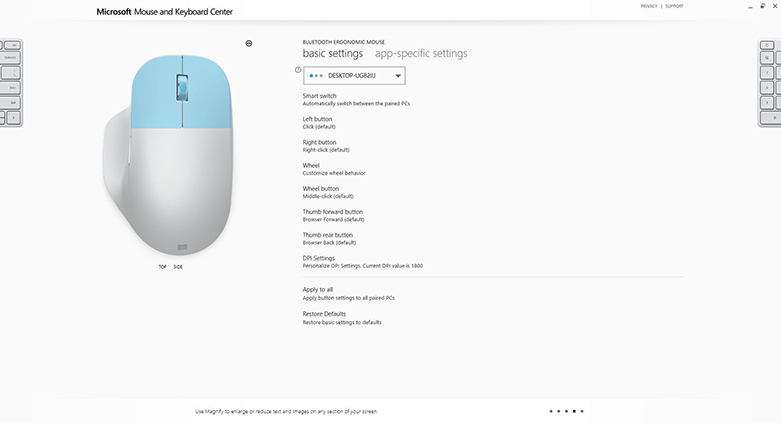Open the SUPPORT link
The width and height of the screenshot is (781, 423).
[x=674, y=6]
